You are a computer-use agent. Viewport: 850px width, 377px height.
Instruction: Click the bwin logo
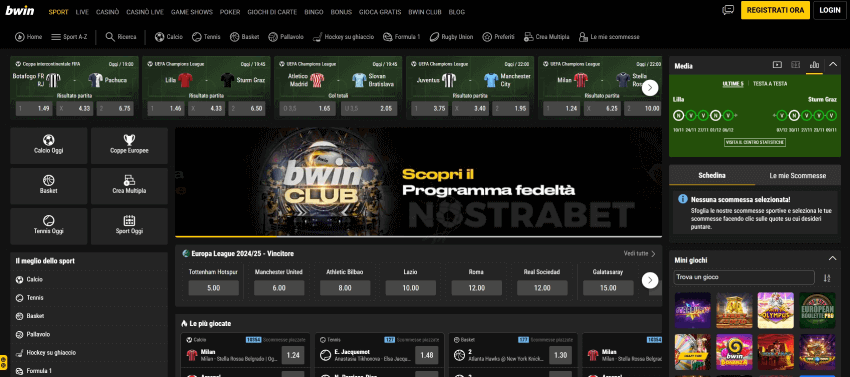click(20, 10)
